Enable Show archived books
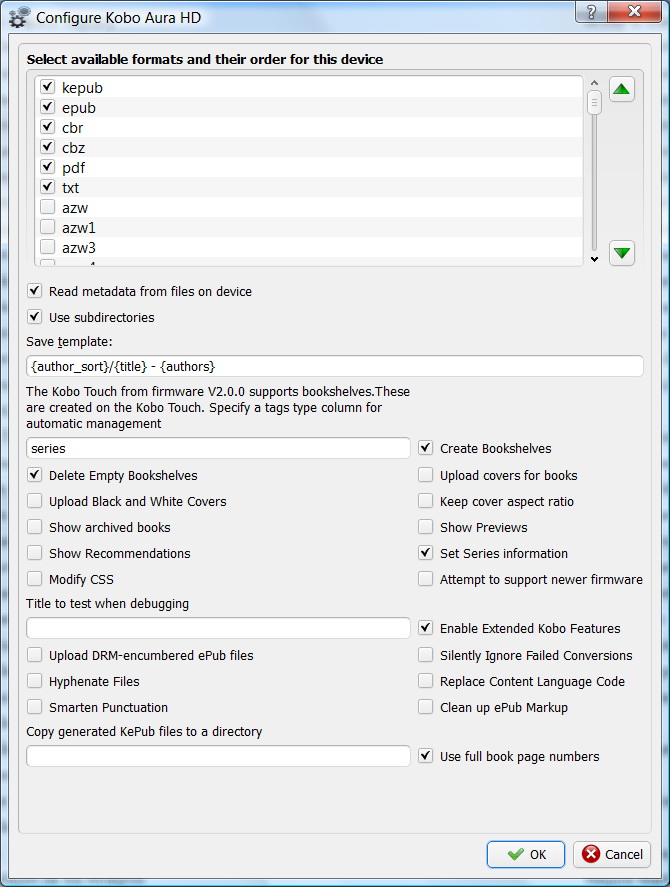This screenshot has height=887, width=670. 35,527
